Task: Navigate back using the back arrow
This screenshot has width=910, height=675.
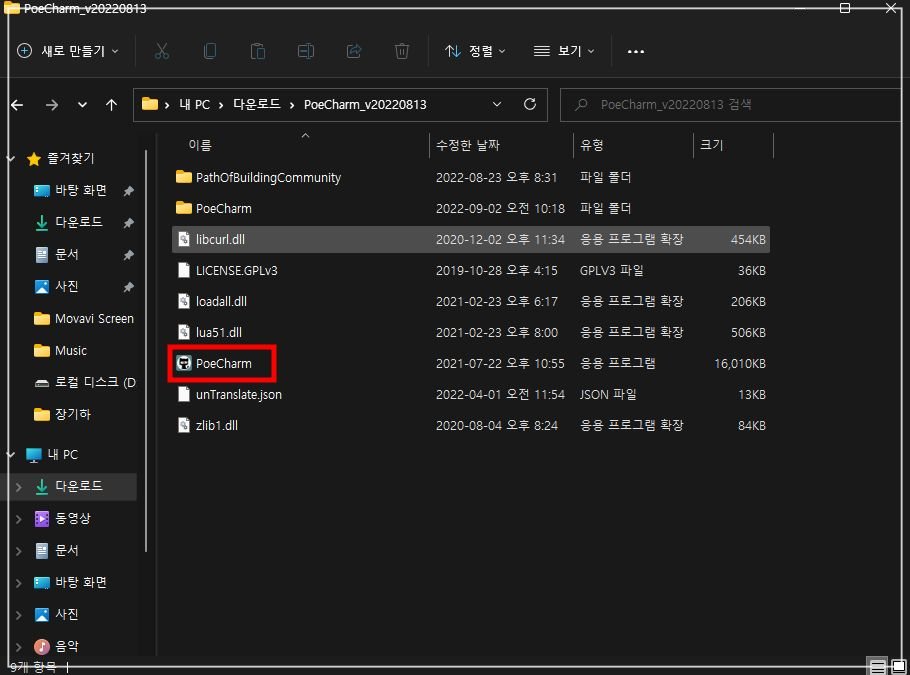Action: tap(17, 104)
